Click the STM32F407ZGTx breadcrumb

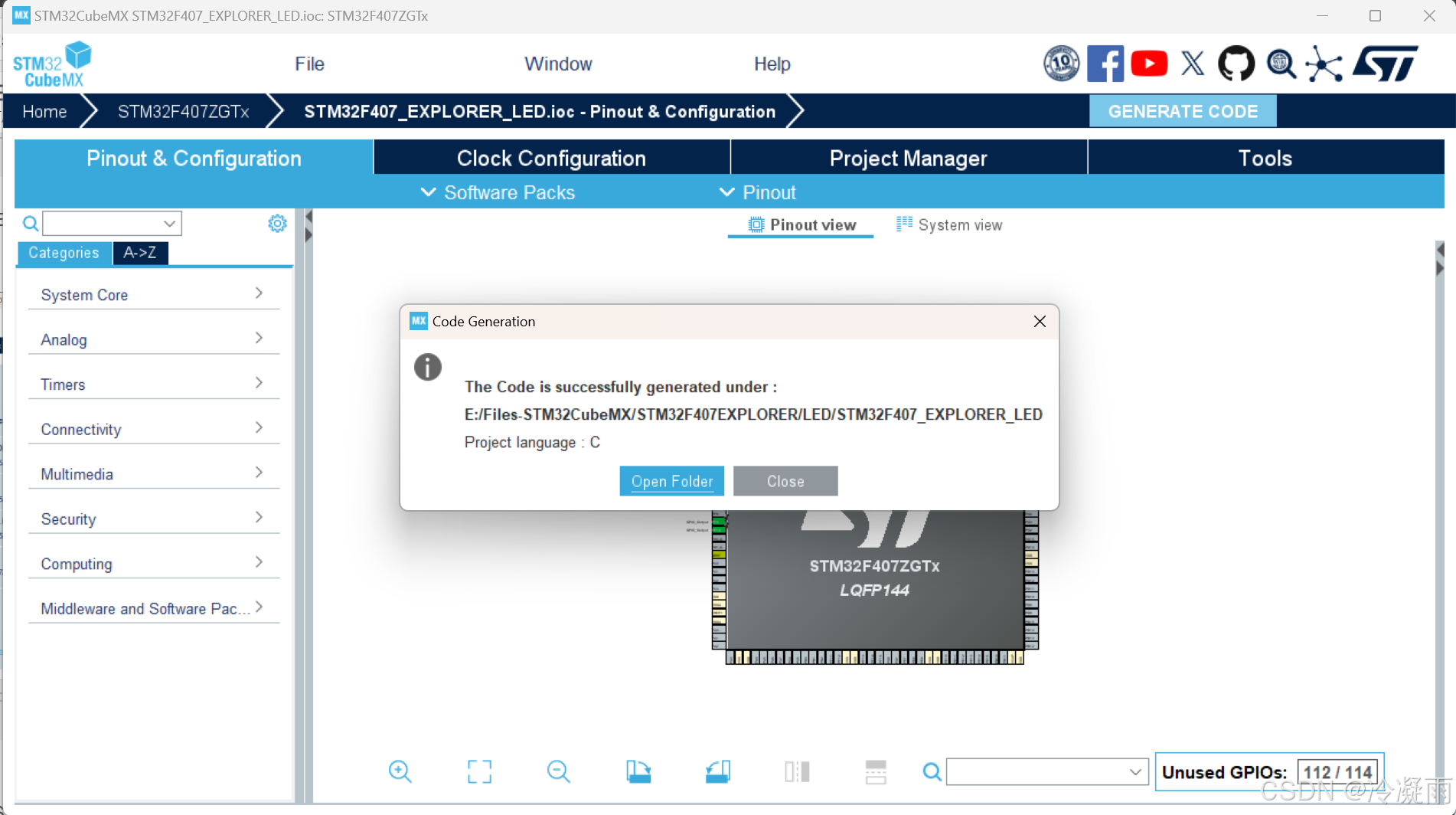[184, 112]
